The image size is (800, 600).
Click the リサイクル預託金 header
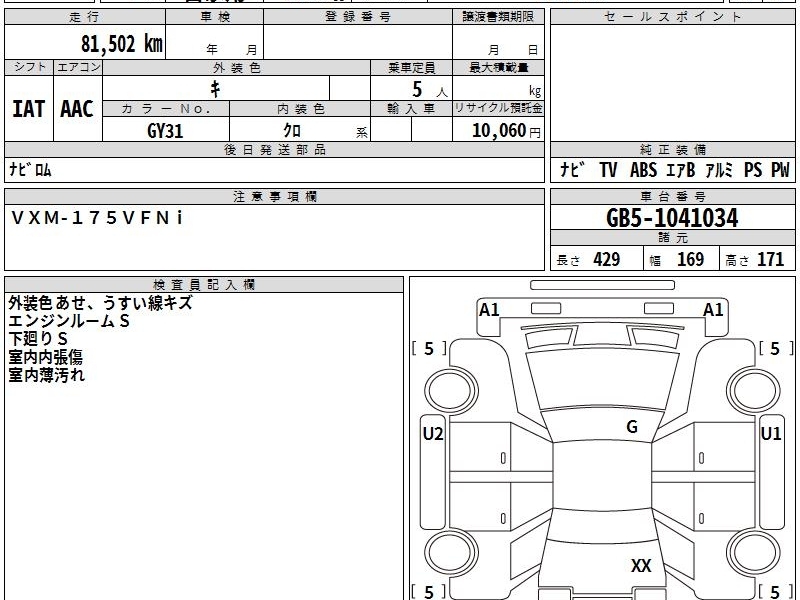(498, 108)
